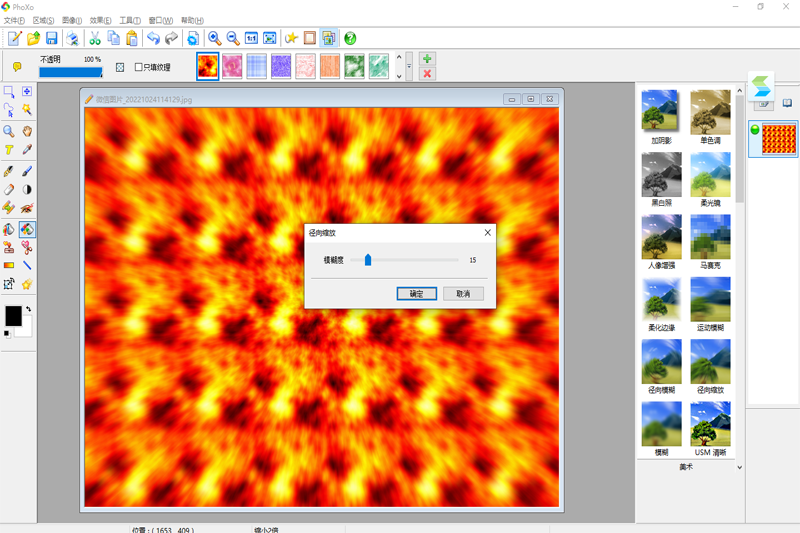
Task: Reset the colors to default black and white
Action: [x=7, y=334]
